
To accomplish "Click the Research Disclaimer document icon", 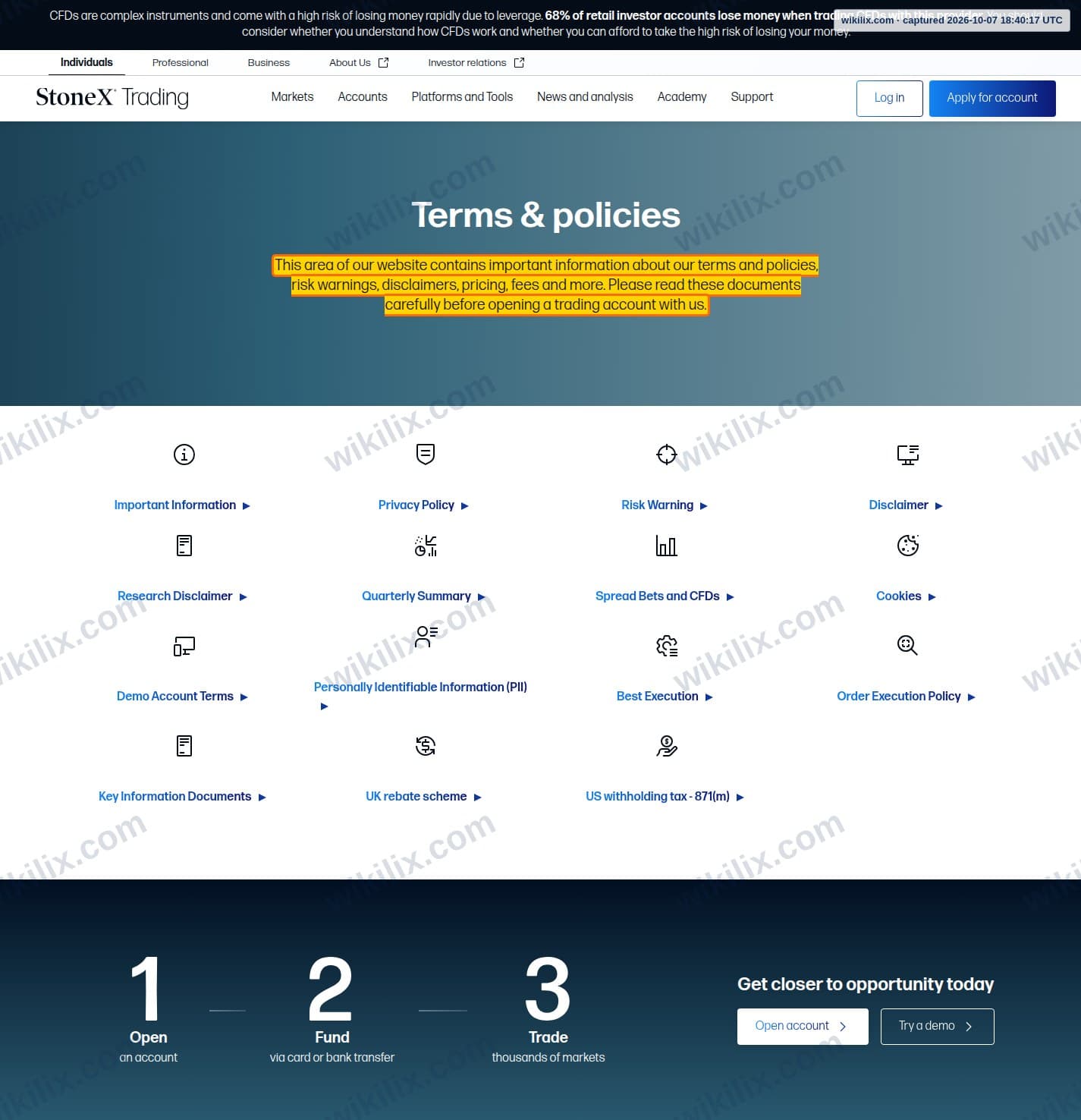I will [x=184, y=546].
